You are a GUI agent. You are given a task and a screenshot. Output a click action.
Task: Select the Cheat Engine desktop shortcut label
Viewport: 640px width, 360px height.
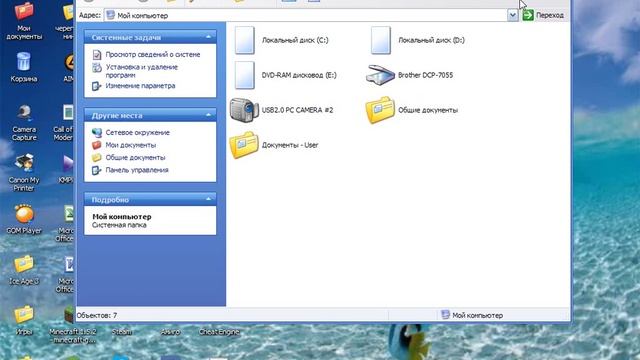(219, 332)
